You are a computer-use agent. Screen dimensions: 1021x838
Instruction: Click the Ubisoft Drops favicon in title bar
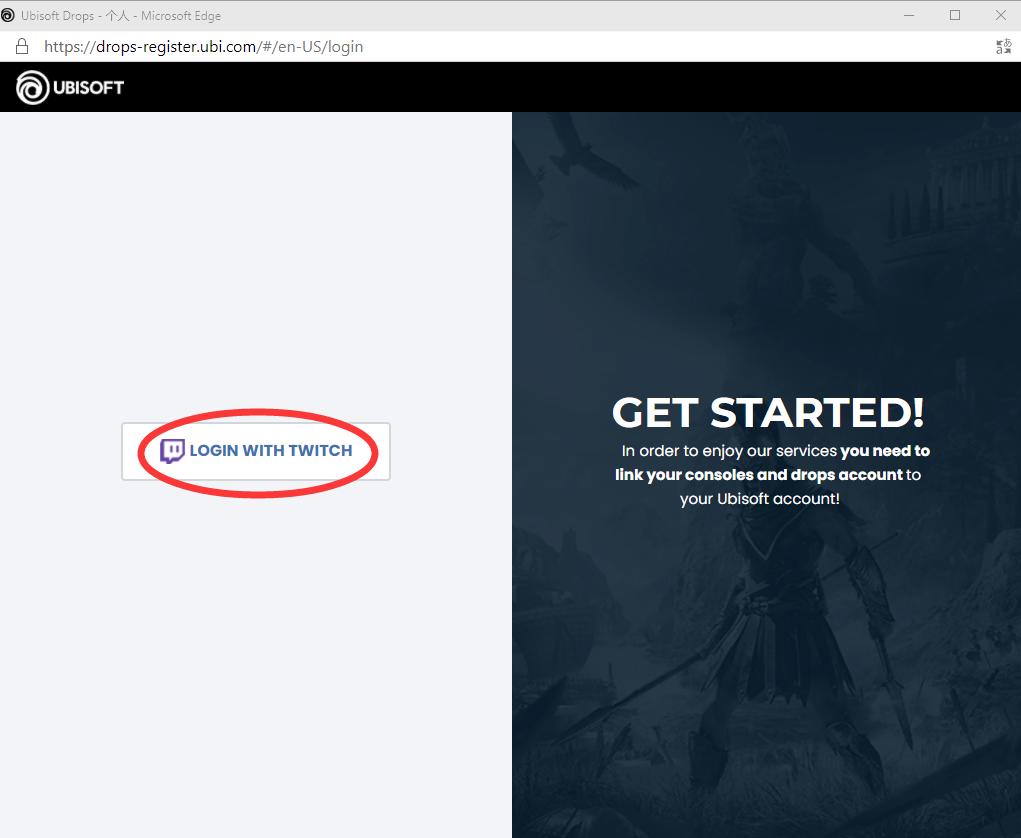tap(9, 16)
